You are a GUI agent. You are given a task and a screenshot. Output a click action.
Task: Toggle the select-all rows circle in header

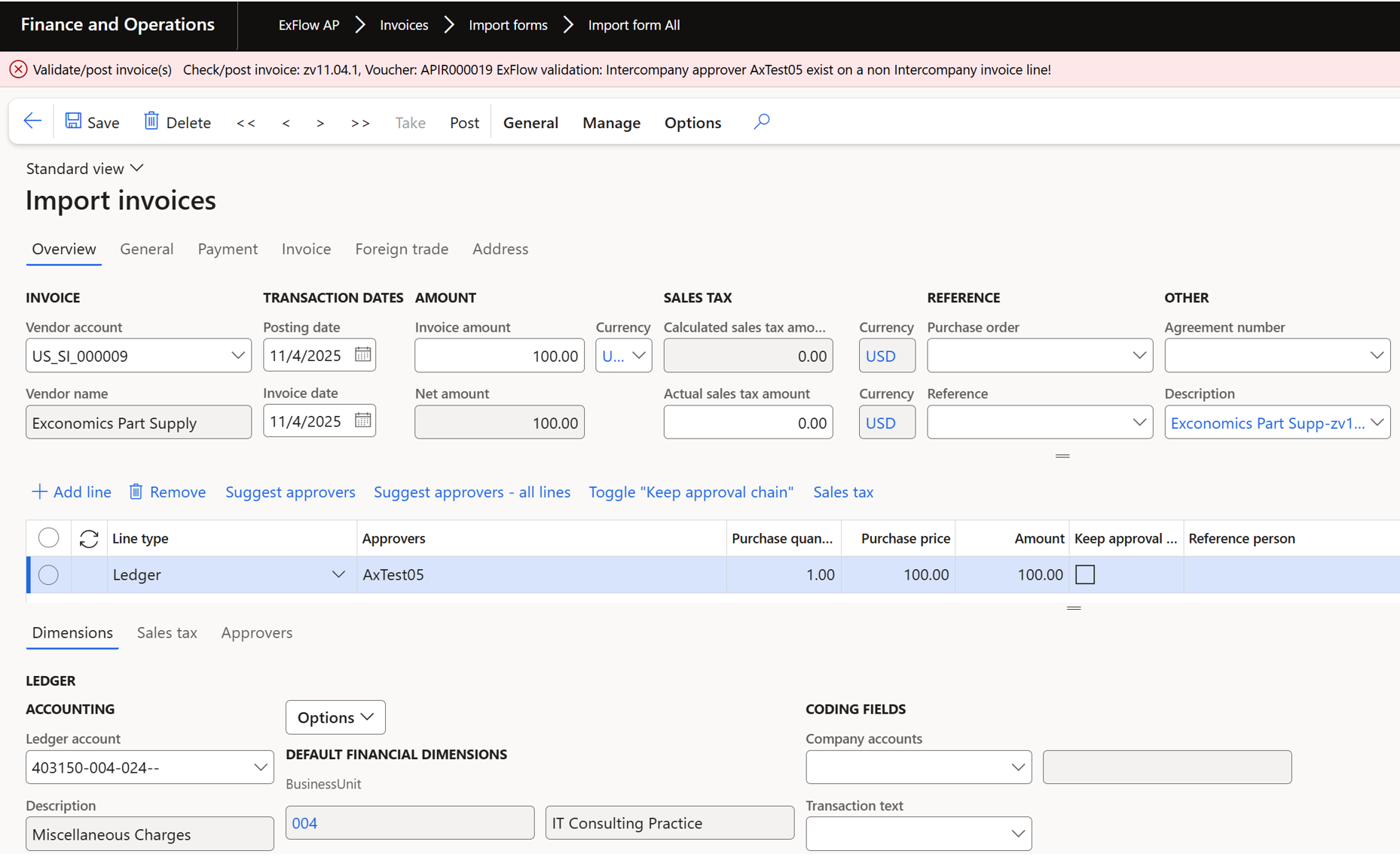[x=48, y=538]
